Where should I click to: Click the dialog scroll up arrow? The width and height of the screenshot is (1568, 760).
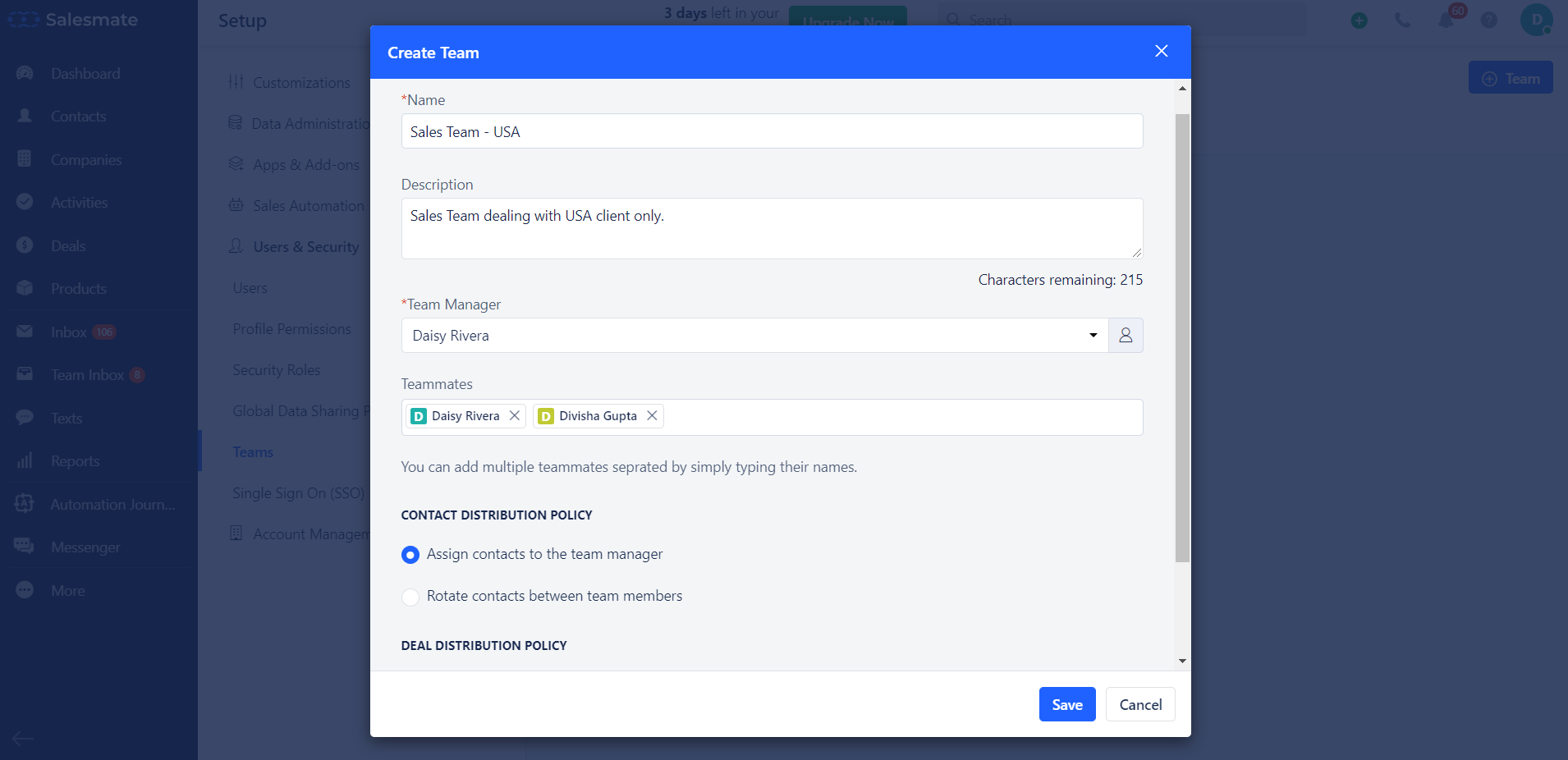click(x=1182, y=88)
